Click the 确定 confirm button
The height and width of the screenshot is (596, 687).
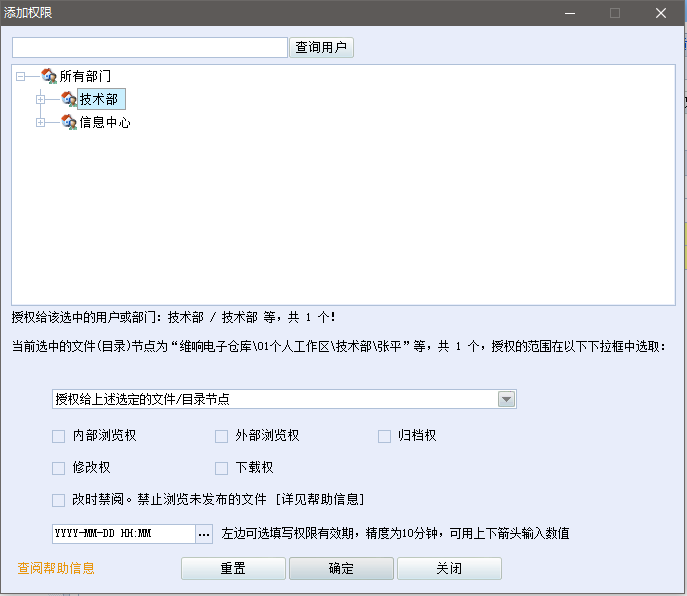coord(341,568)
